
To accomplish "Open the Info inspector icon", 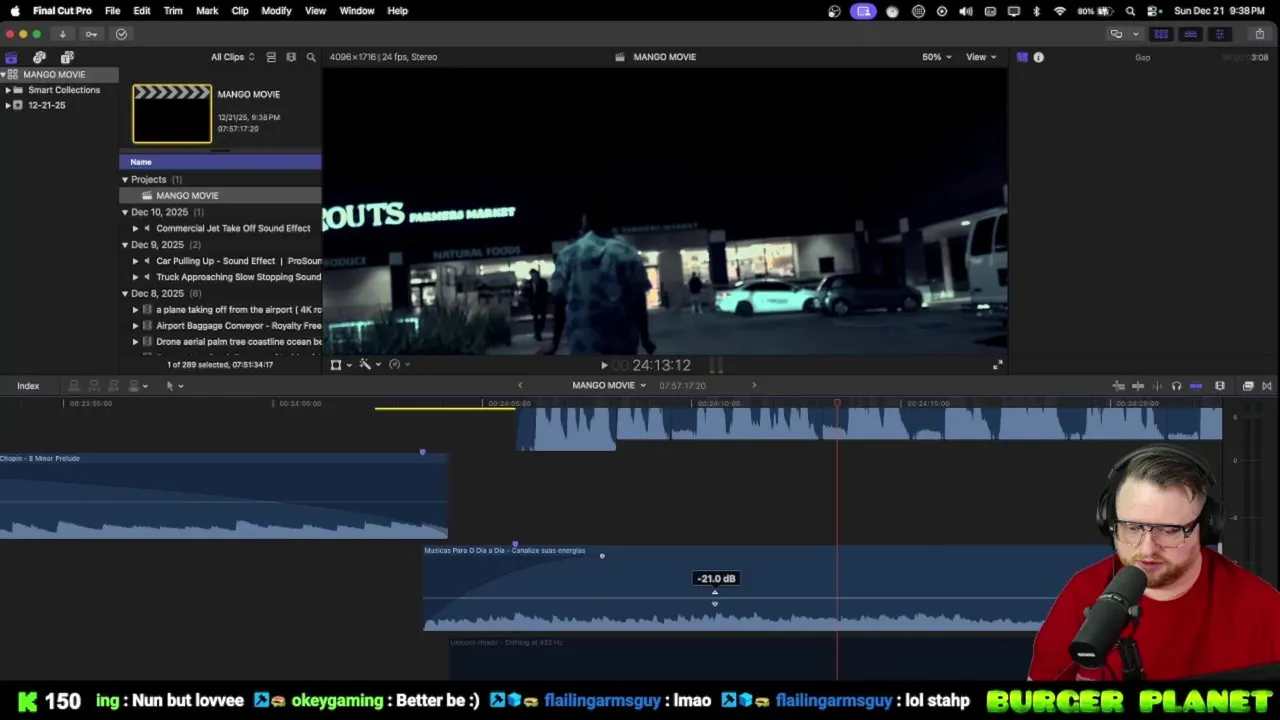I will [1038, 57].
